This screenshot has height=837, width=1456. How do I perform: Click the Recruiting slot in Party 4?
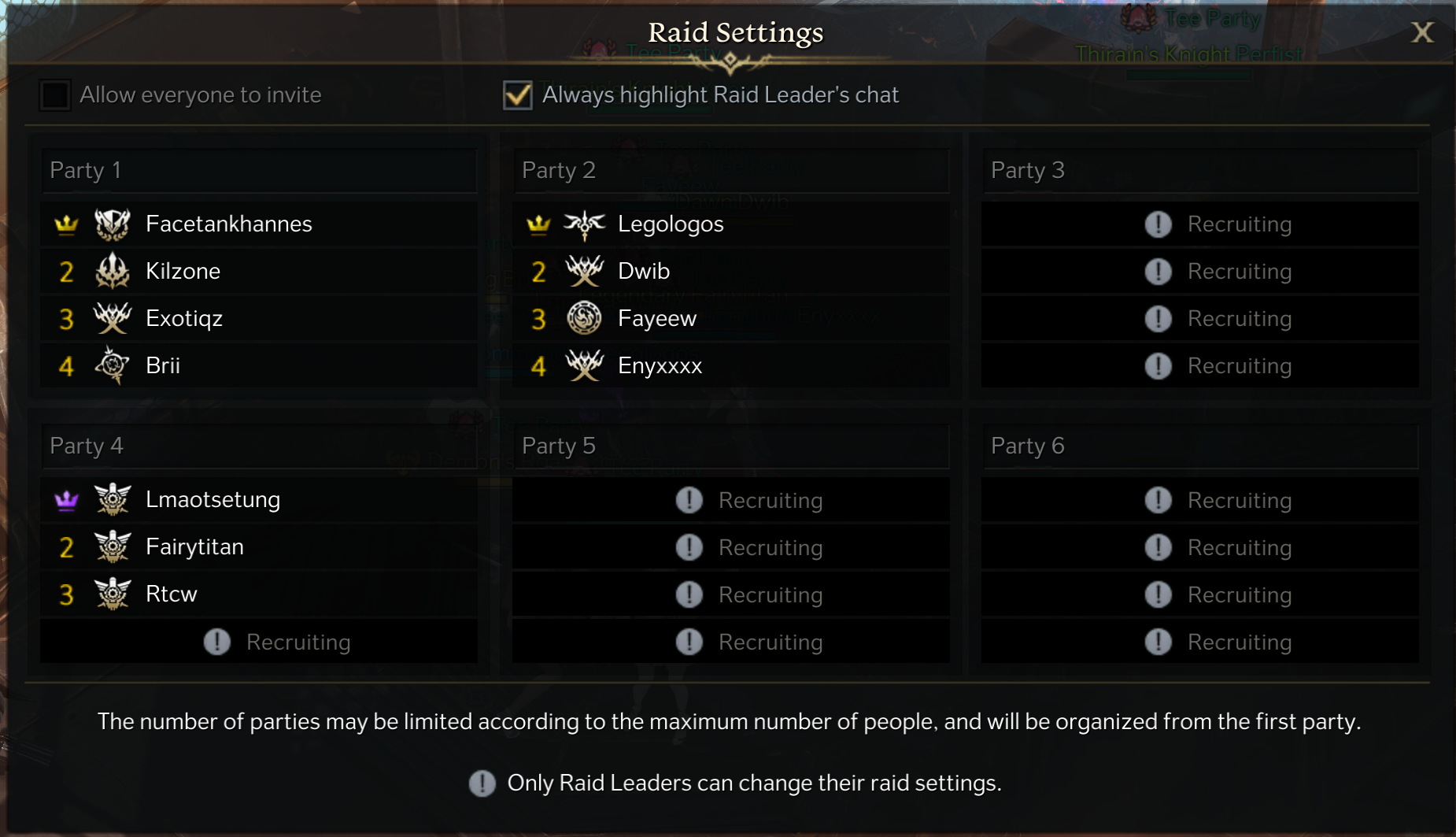[x=259, y=642]
